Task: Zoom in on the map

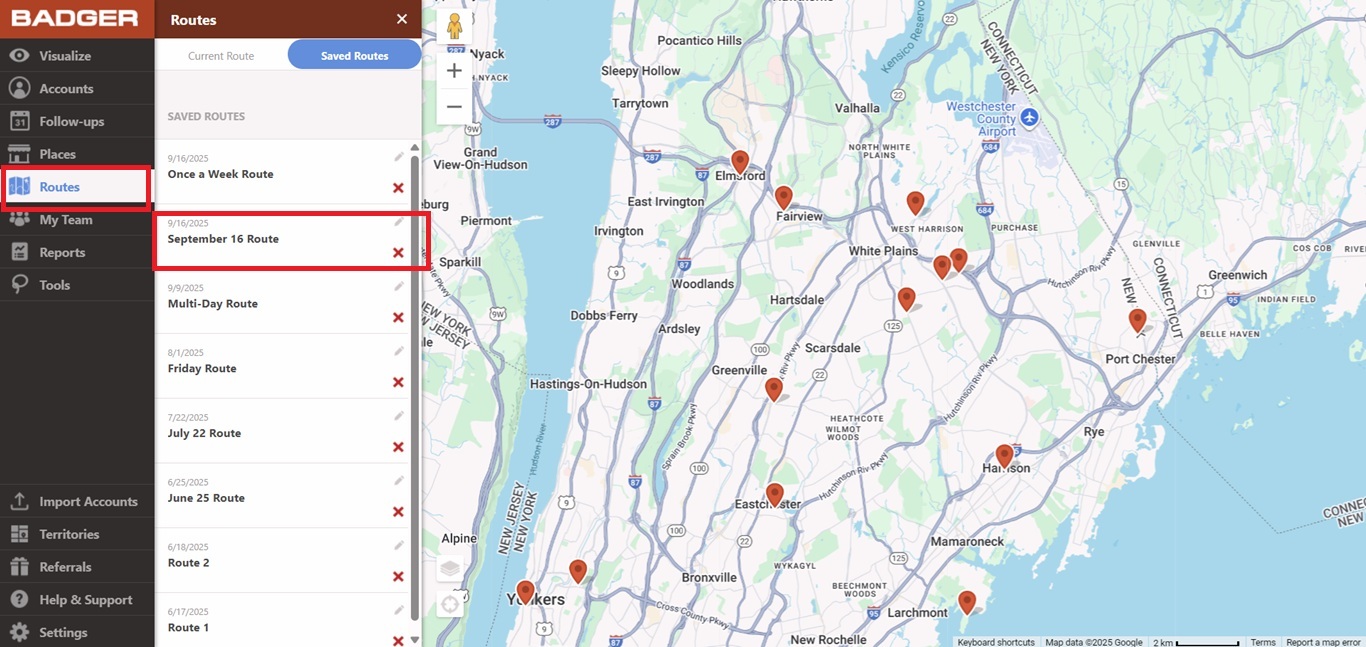Action: pyautogui.click(x=454, y=71)
